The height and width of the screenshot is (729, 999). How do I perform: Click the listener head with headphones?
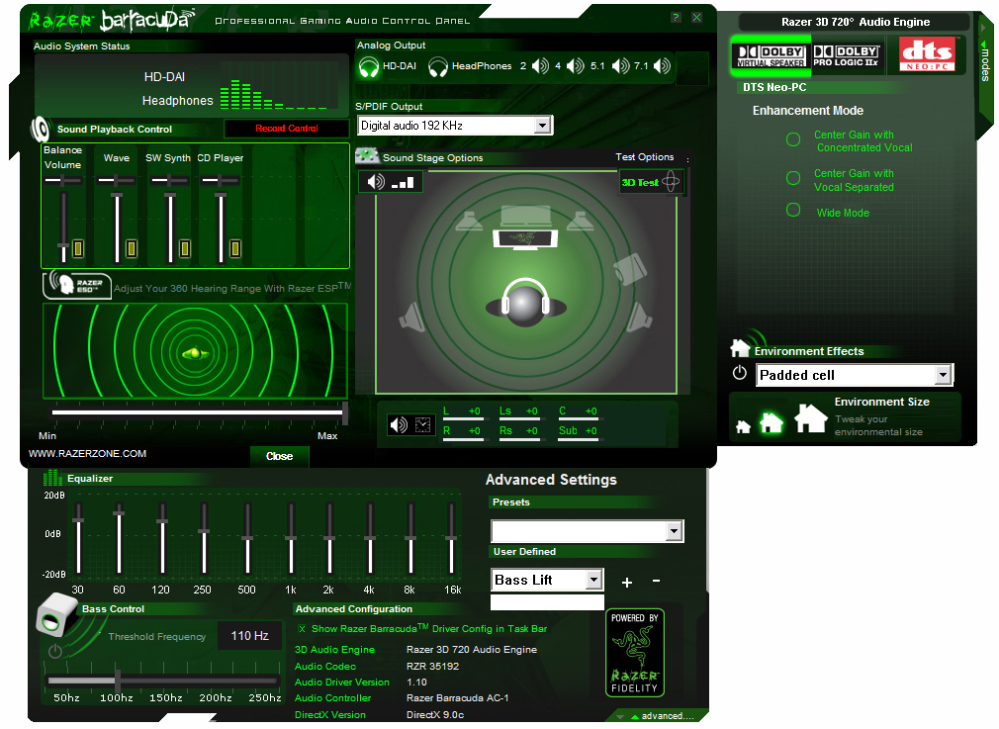pyautogui.click(x=526, y=303)
